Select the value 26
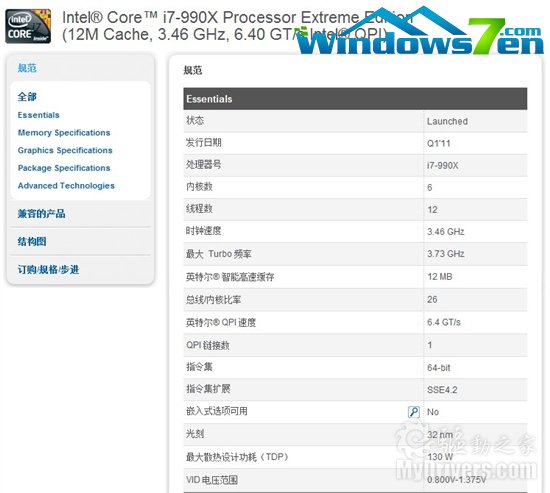Screen dimensions: 550x493 pyautogui.click(x=432, y=300)
